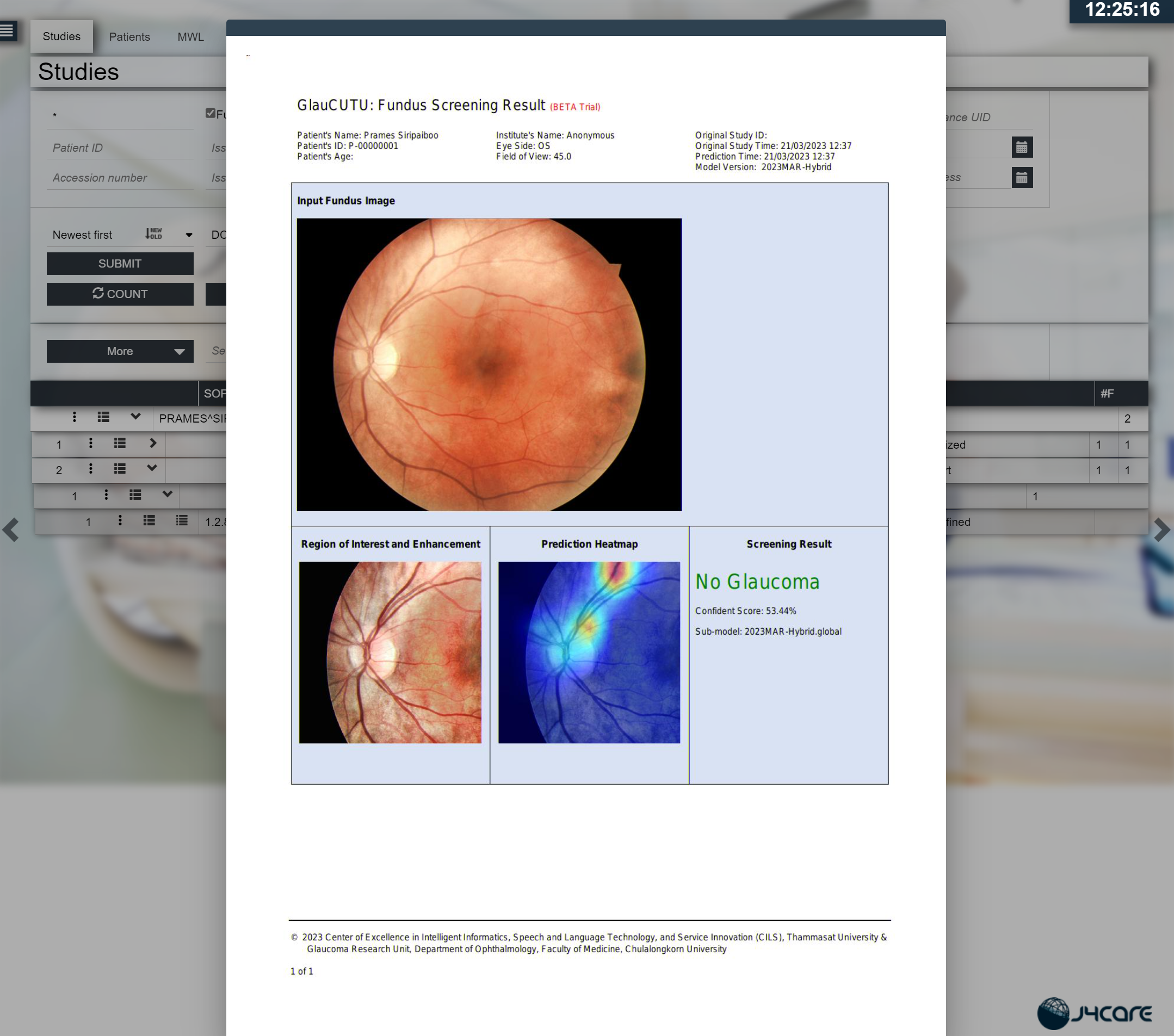This screenshot has height=1036, width=1174.
Task: Switch to the Patients tab
Action: (x=129, y=37)
